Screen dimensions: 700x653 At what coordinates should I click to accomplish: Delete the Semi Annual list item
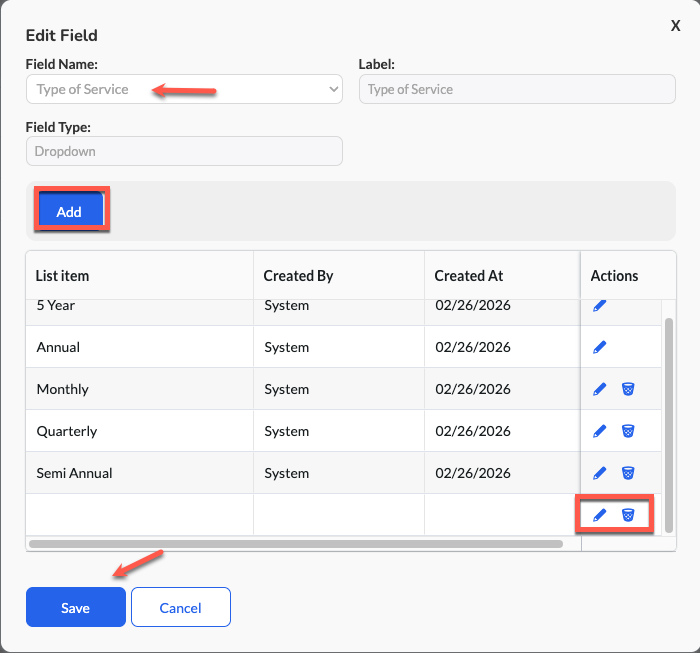point(628,473)
